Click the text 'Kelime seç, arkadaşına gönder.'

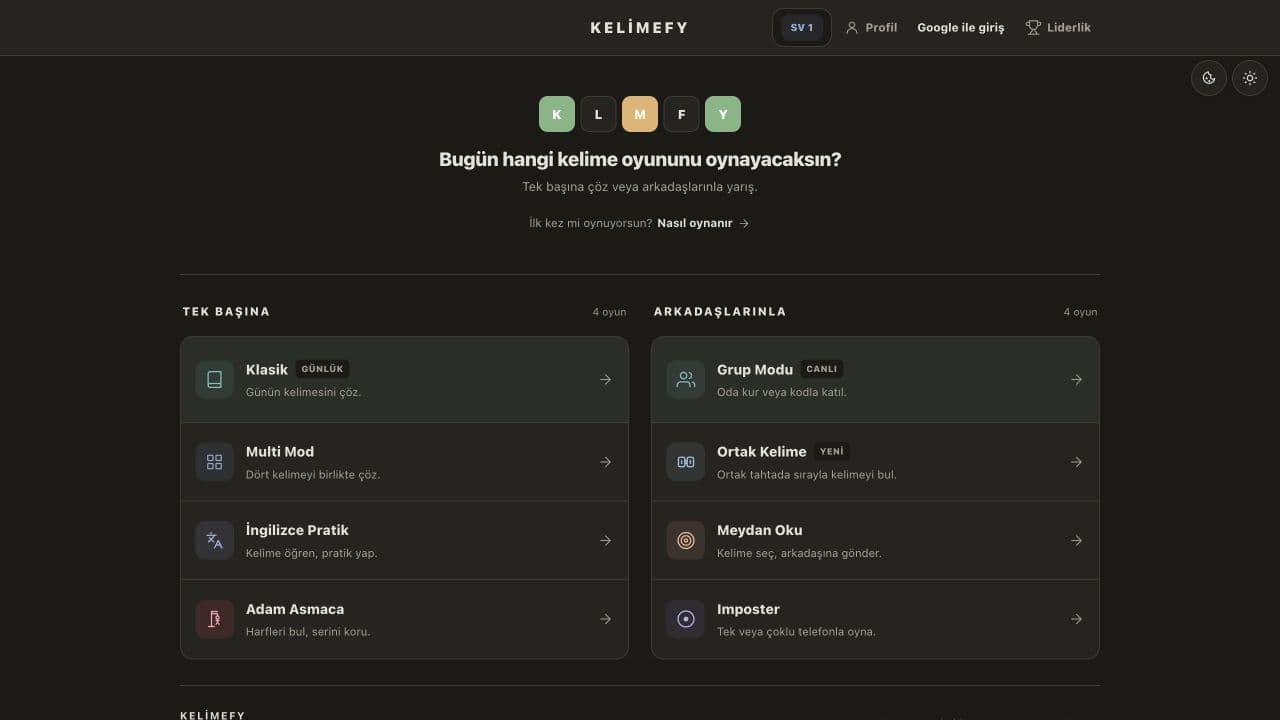click(x=799, y=553)
